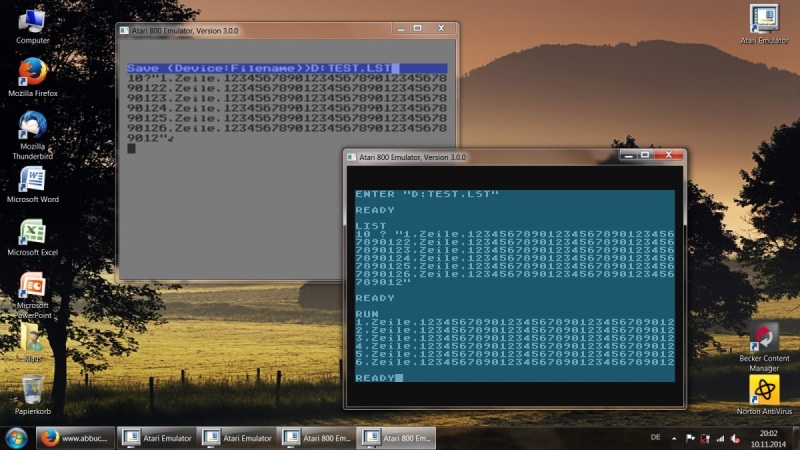Click the Show Desktop strip beside the clock
The height and width of the screenshot is (450, 800).
coord(795,439)
